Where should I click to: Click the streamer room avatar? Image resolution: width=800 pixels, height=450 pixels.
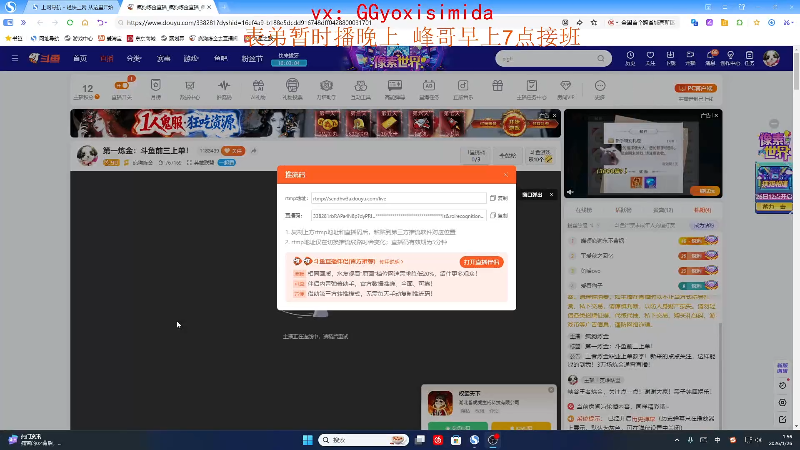tap(87, 155)
